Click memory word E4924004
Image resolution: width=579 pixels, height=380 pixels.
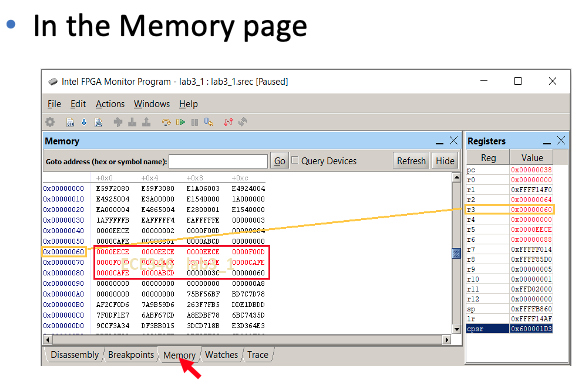click(248, 188)
